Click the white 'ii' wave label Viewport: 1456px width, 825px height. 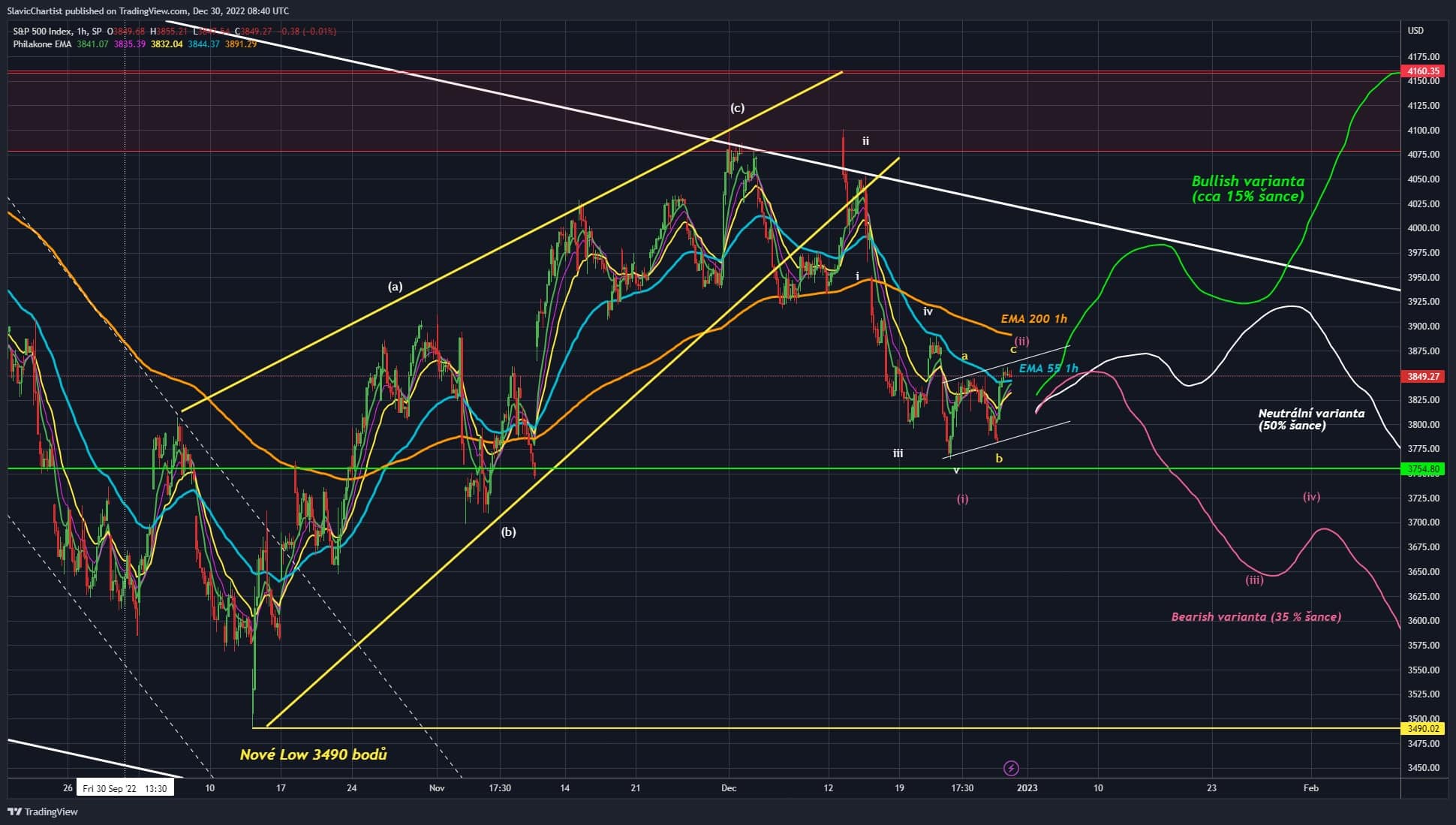click(865, 141)
